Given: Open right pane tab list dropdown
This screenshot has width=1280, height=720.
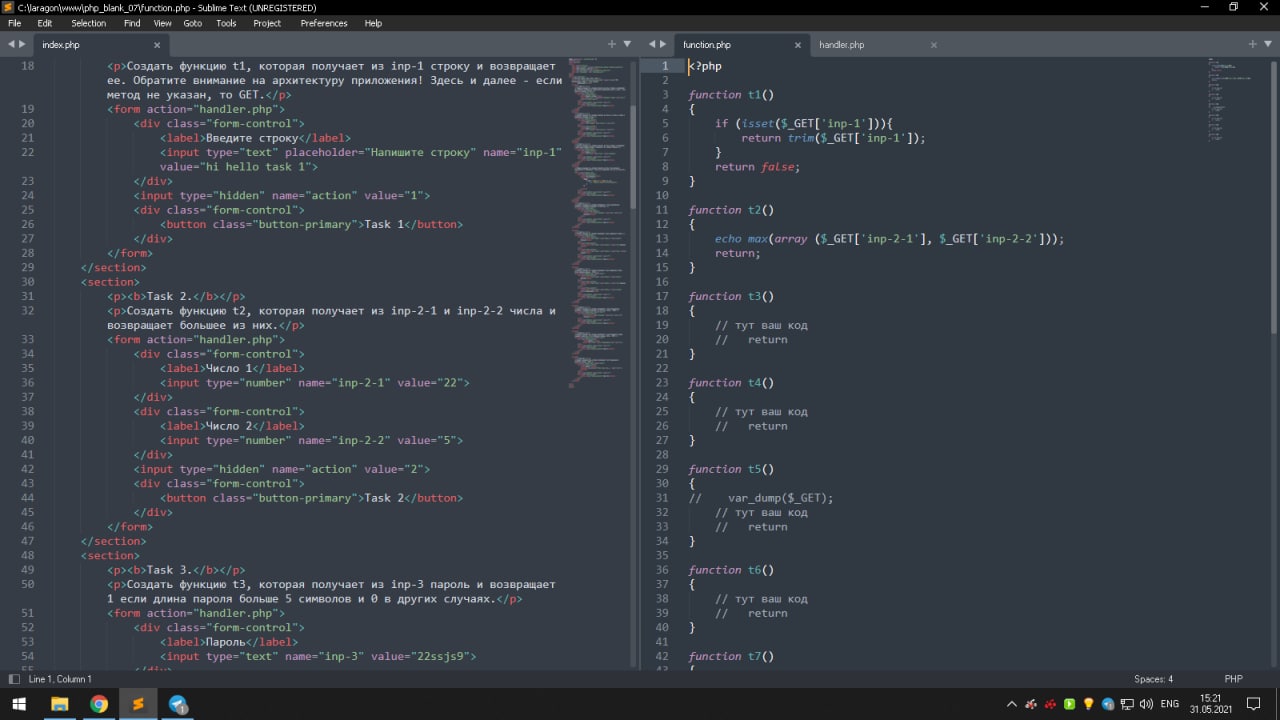Looking at the screenshot, I should [x=1267, y=44].
